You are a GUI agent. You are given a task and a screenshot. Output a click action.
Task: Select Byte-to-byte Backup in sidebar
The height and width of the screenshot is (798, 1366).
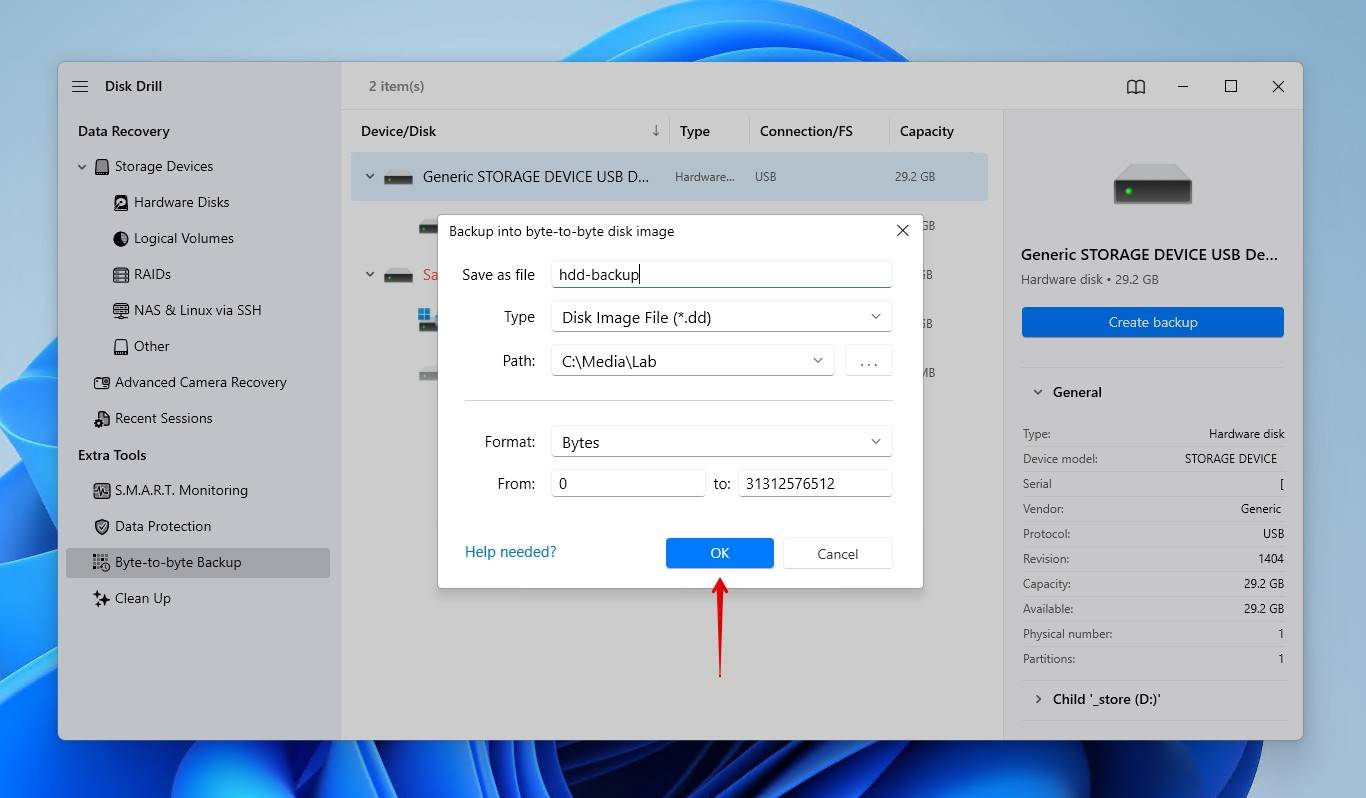pos(178,562)
